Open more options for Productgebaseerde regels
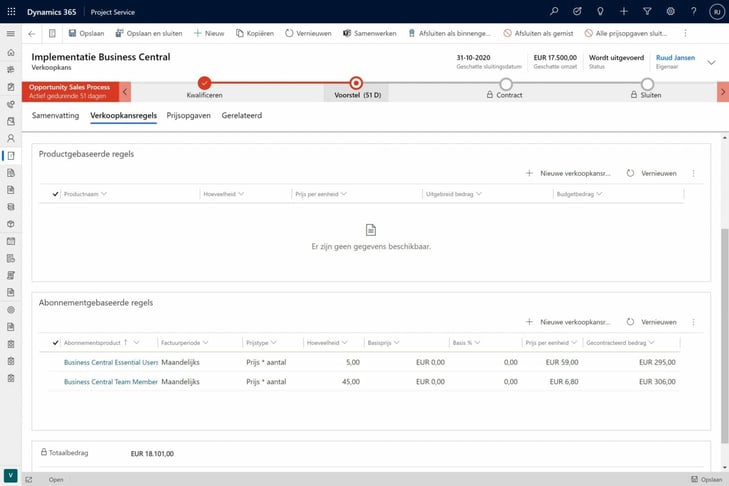The width and height of the screenshot is (729, 486). (x=693, y=173)
